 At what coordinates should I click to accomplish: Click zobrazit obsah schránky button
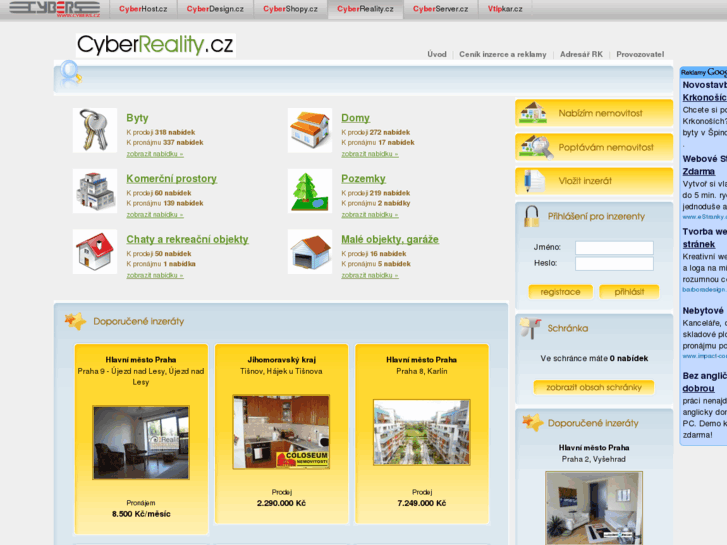point(594,387)
